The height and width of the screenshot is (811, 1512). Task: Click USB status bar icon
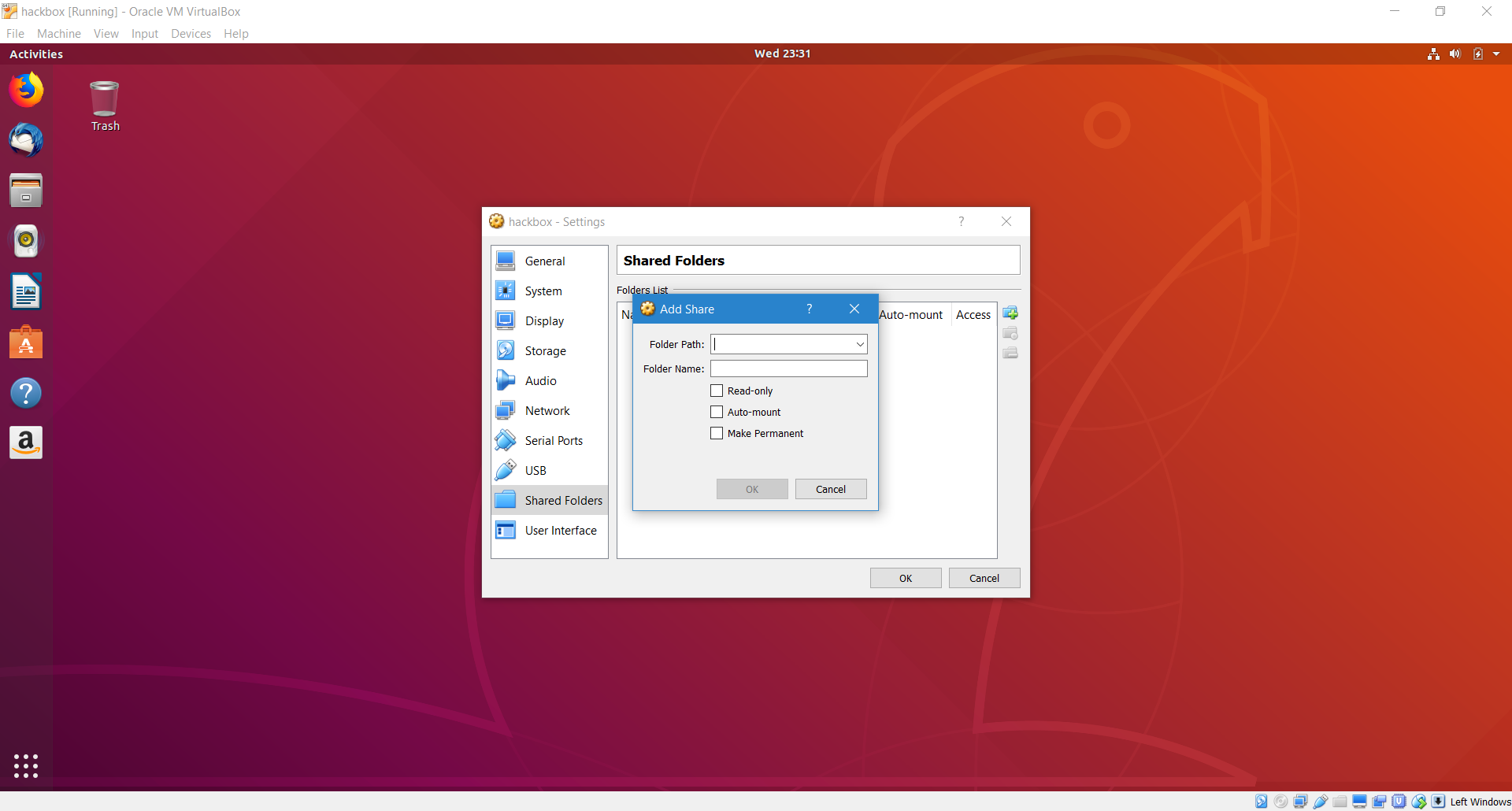[x=1320, y=802]
